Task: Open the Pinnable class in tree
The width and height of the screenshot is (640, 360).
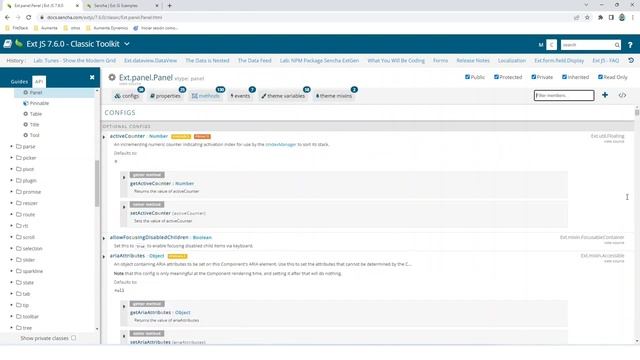Action: pyautogui.click(x=39, y=103)
